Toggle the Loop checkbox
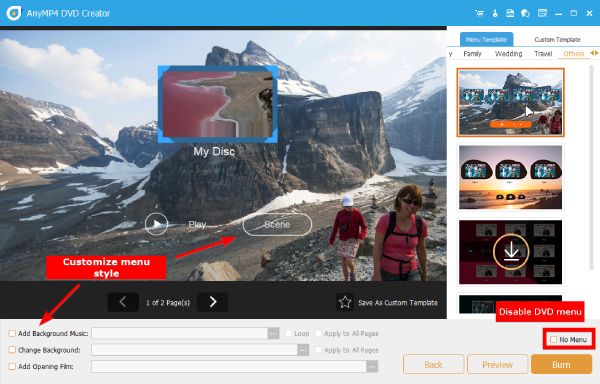Screen dimensions: 600x384 [x=289, y=334]
